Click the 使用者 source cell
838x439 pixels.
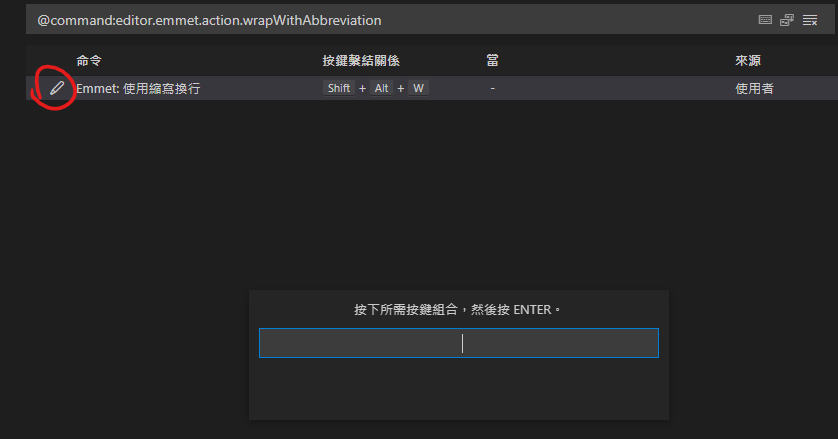tap(754, 88)
